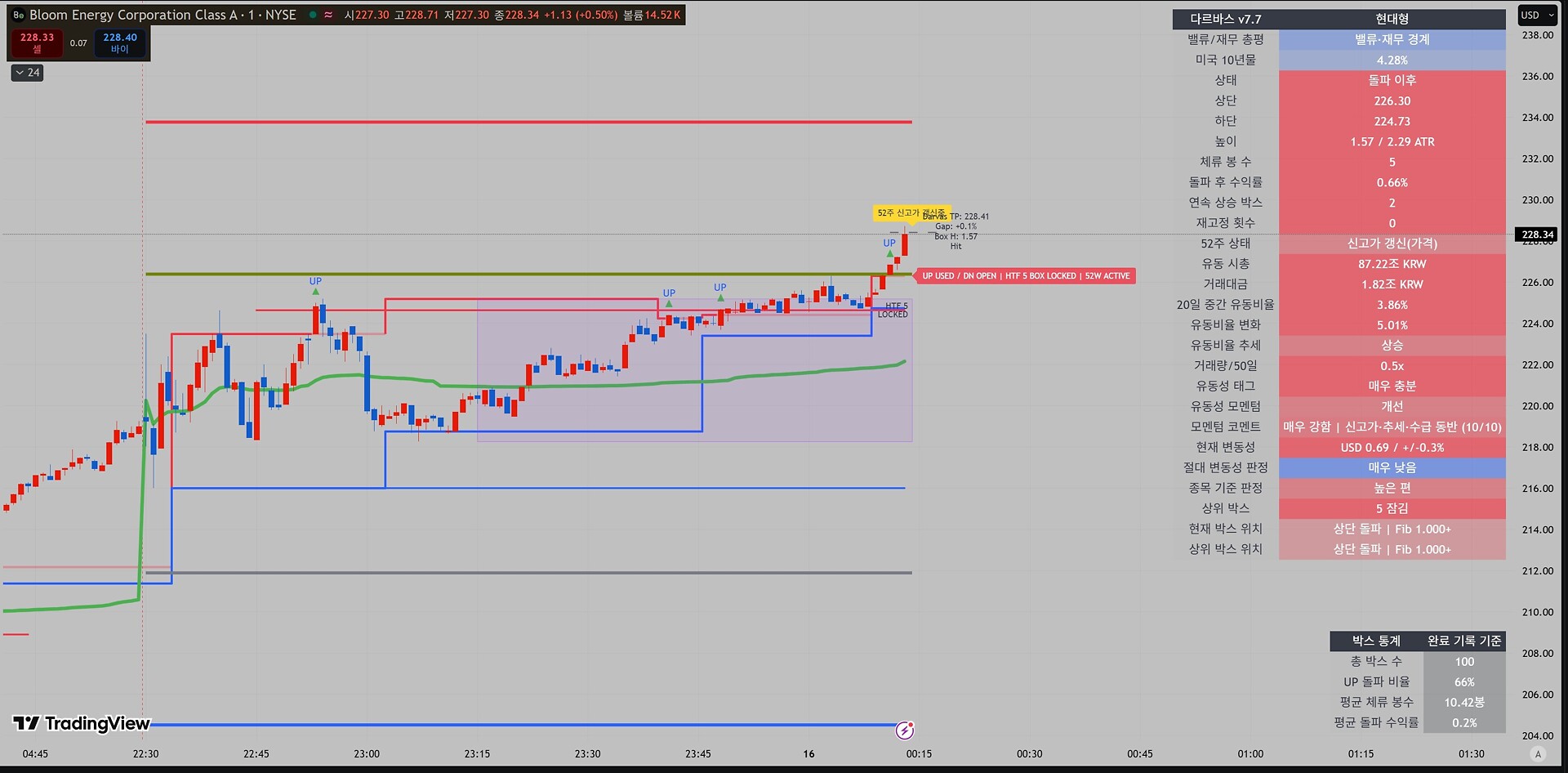Click the 23:00 time axis label
This screenshot has width=1568, height=773.
(x=367, y=754)
